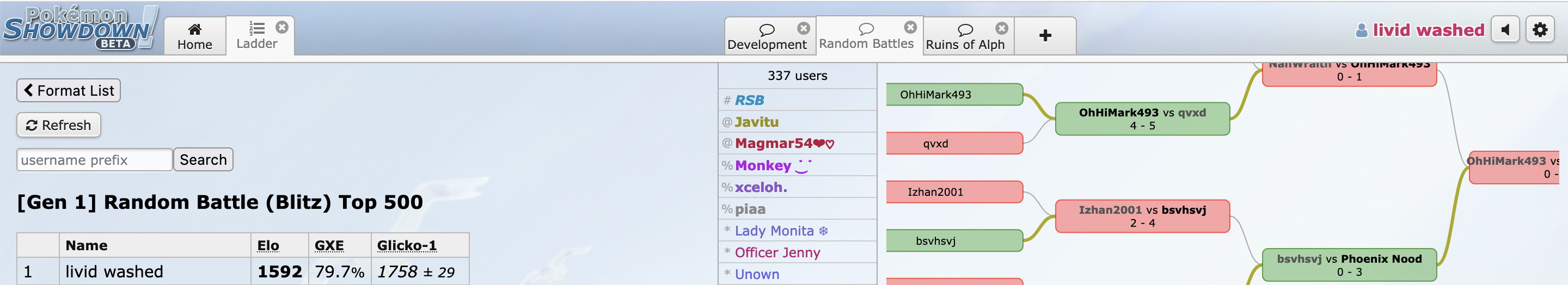This screenshot has height=285, width=1568.
Task: Click the user avatar icon beside livid washed
Action: click(1362, 30)
